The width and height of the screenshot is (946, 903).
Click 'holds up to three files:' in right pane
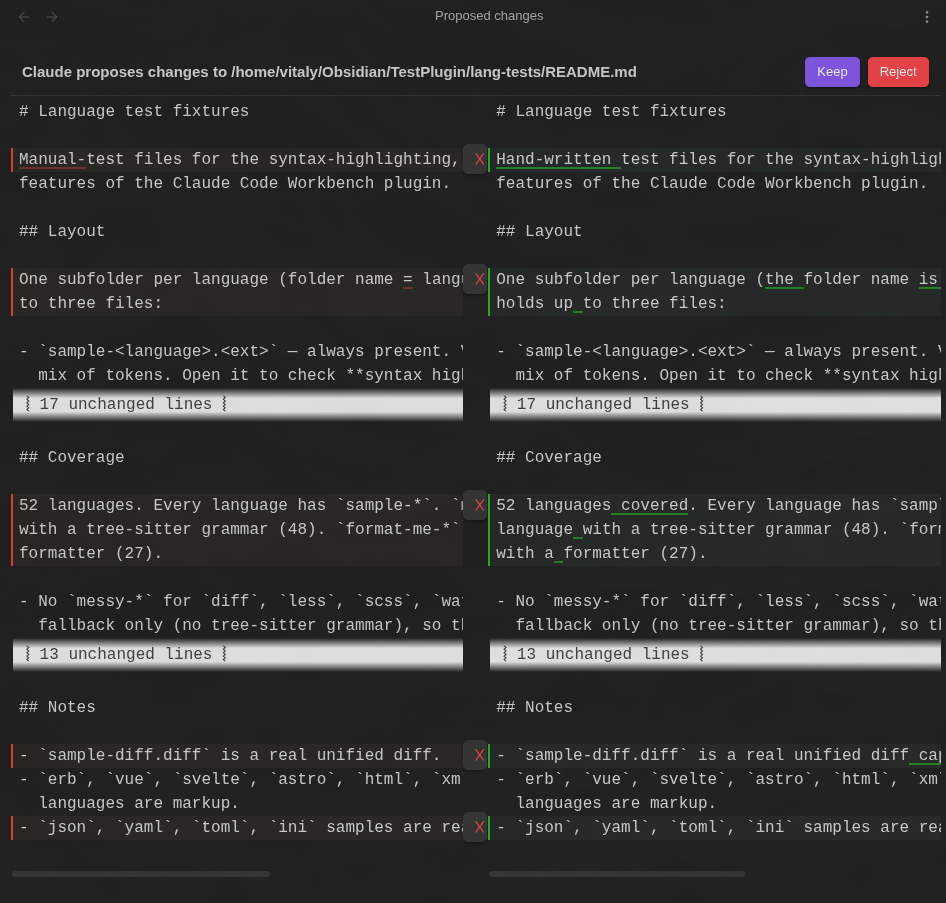click(611, 303)
